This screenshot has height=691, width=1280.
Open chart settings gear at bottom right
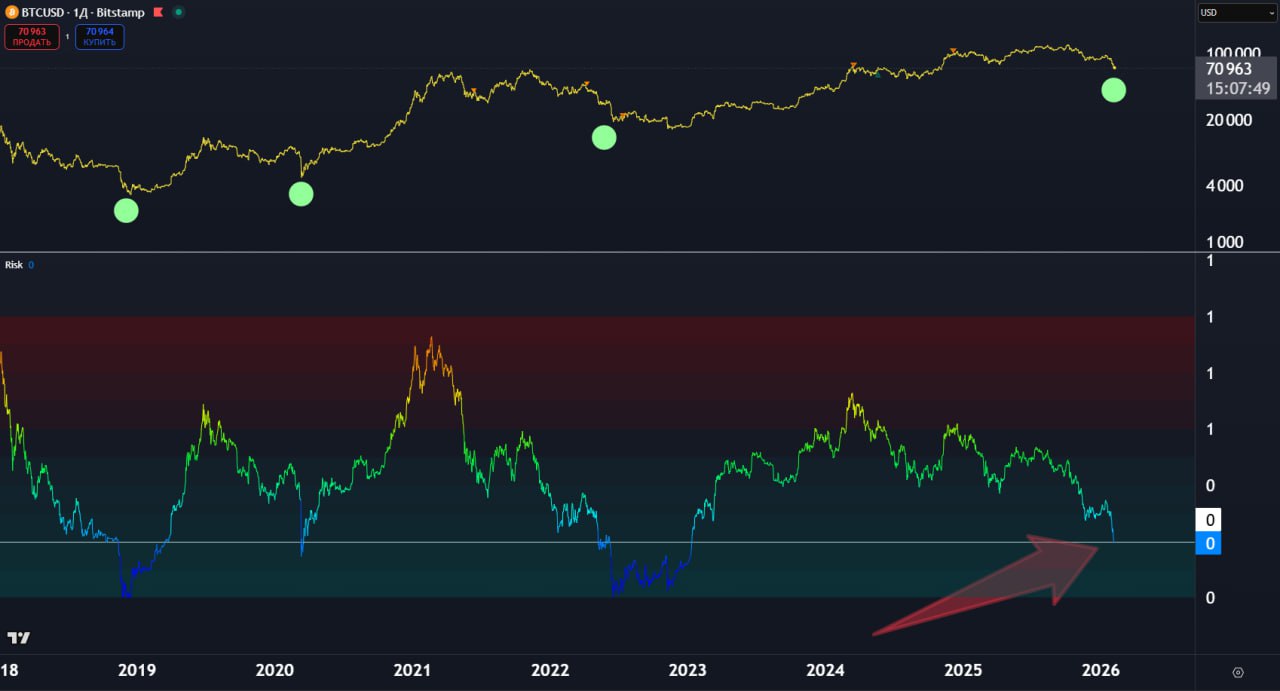[1238, 672]
